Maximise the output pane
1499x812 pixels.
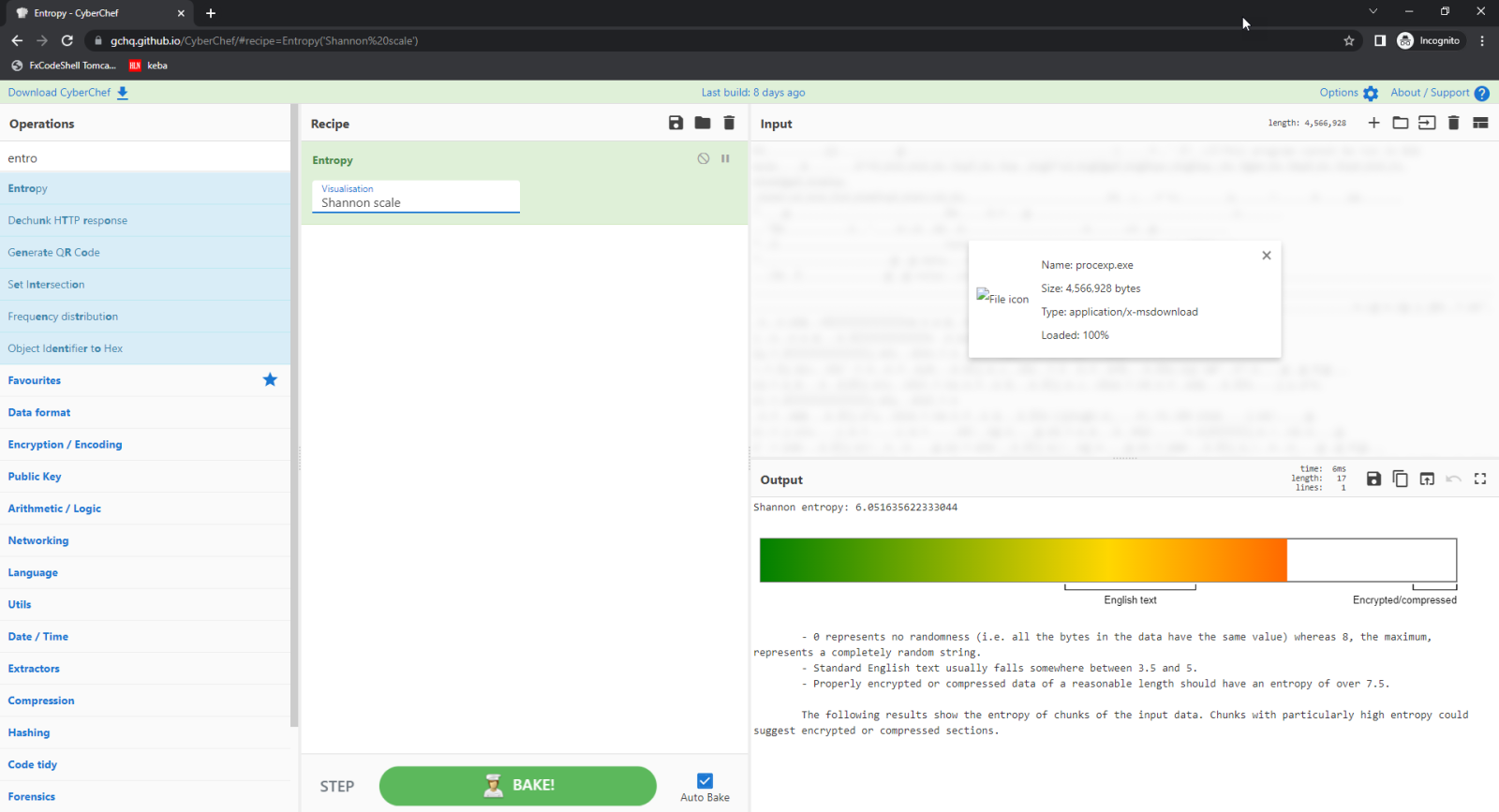point(1480,479)
